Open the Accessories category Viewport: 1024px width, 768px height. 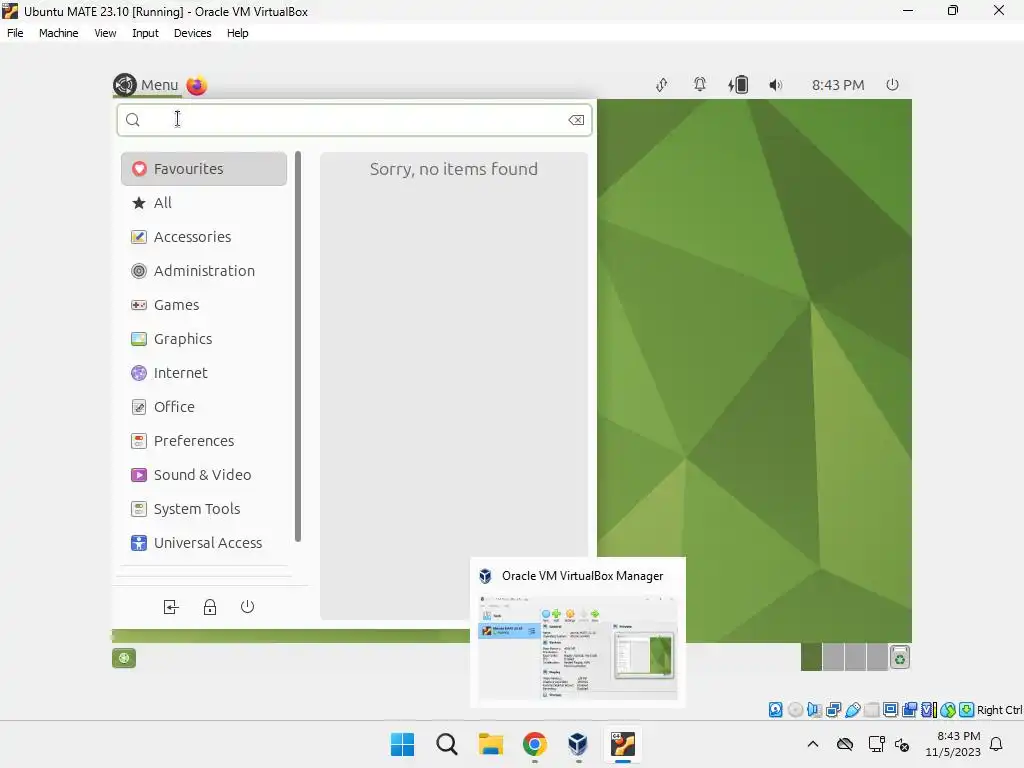[204, 236]
